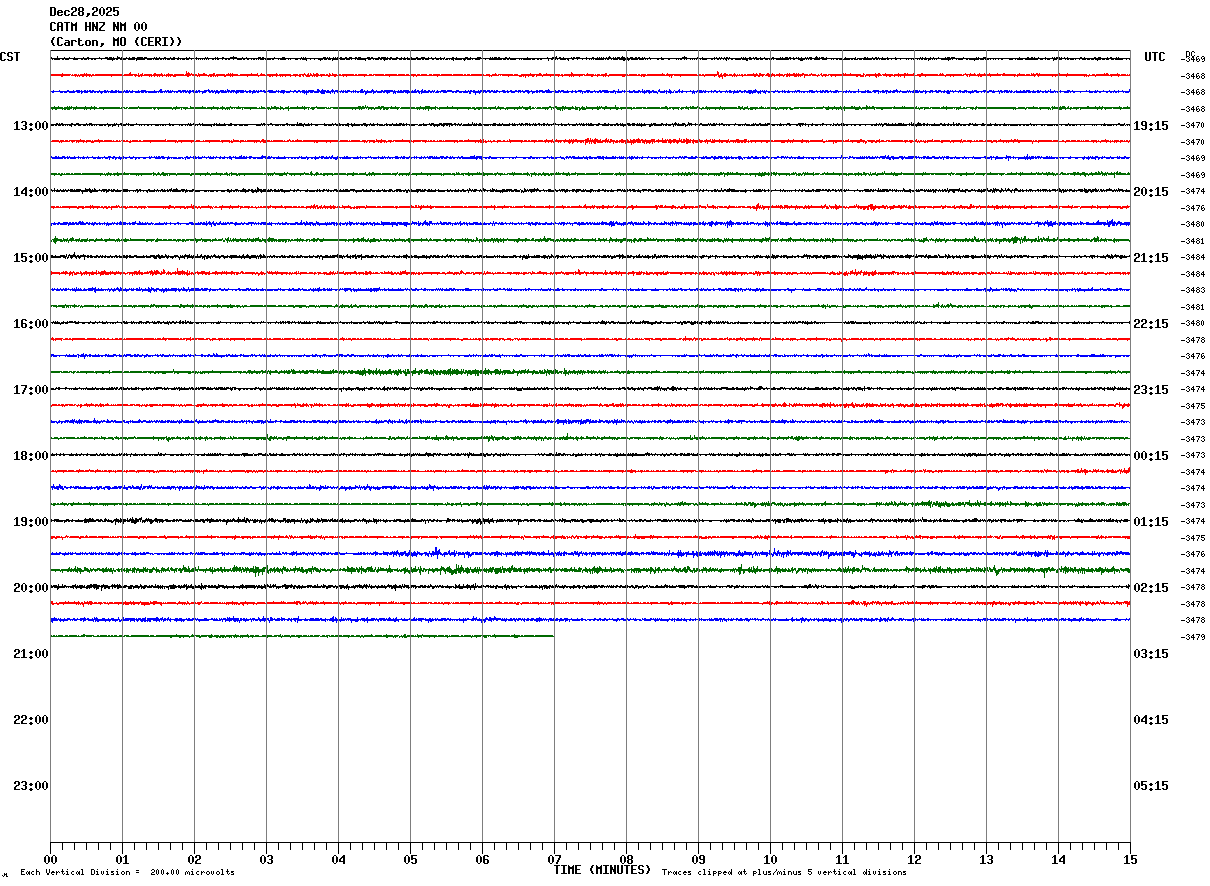Click the 22:15 UTC time label
Screen dimensions: 1210x886
1151,324
